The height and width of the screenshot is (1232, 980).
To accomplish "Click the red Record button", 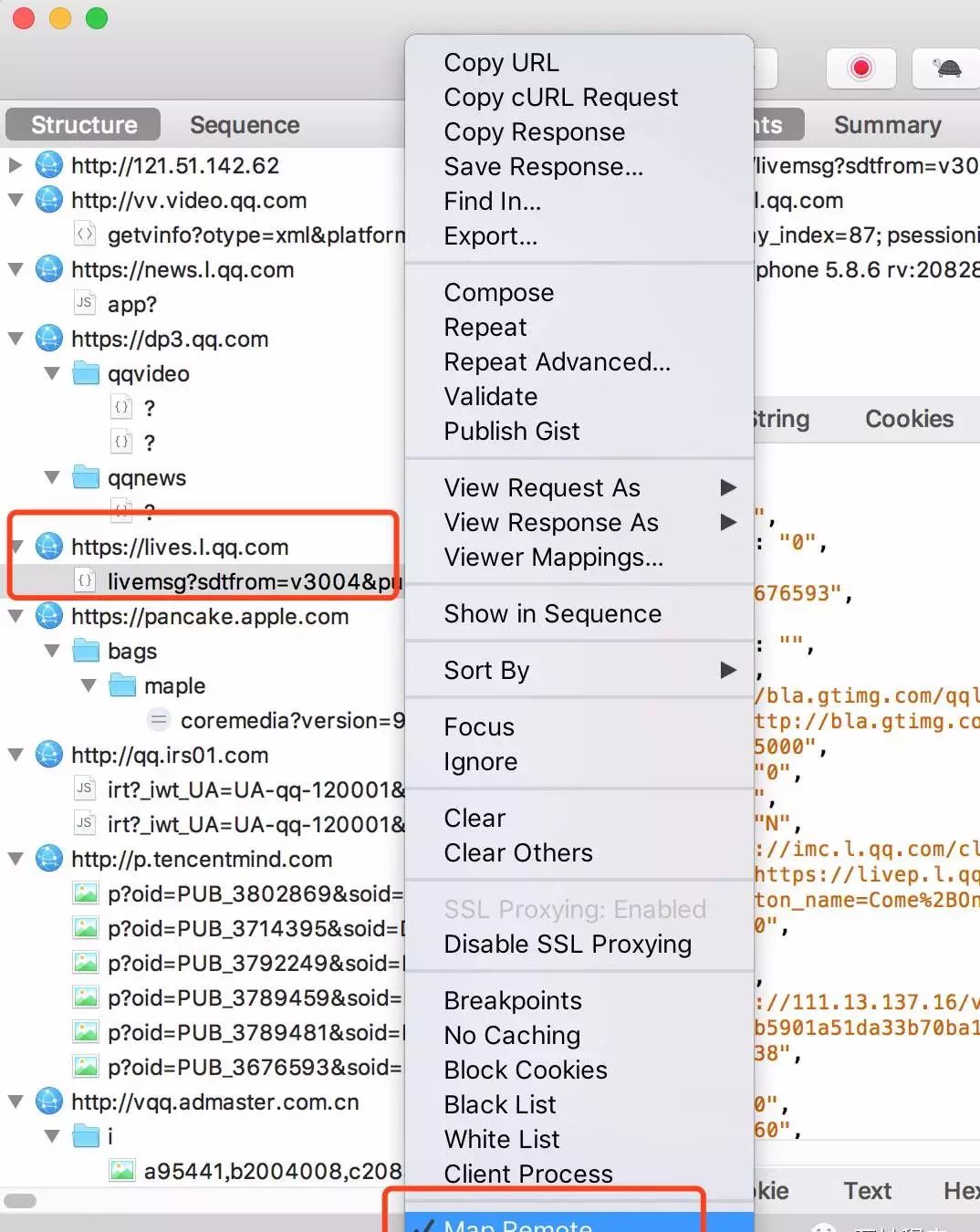I will click(x=860, y=68).
